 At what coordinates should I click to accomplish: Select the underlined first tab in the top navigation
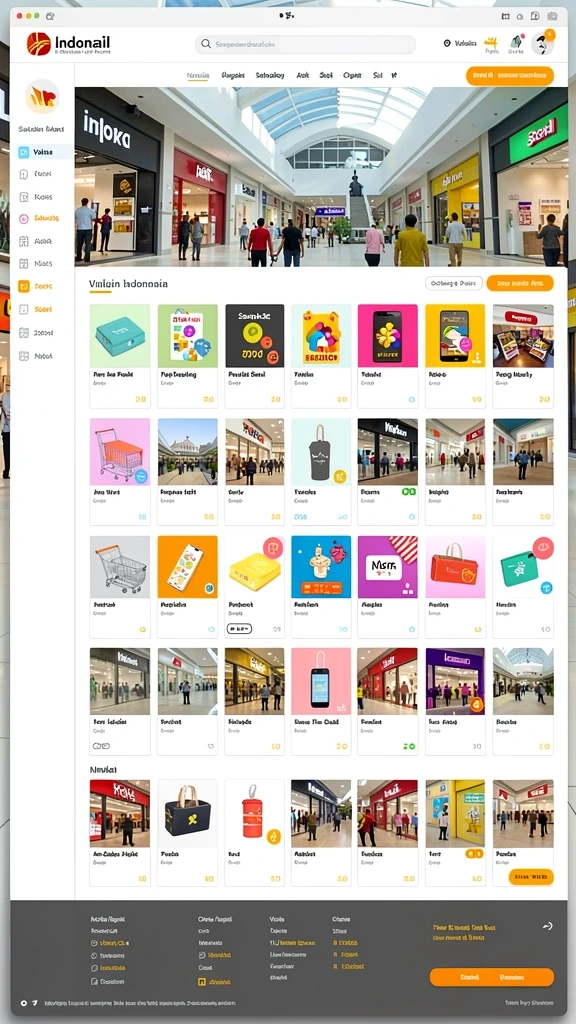click(198, 76)
